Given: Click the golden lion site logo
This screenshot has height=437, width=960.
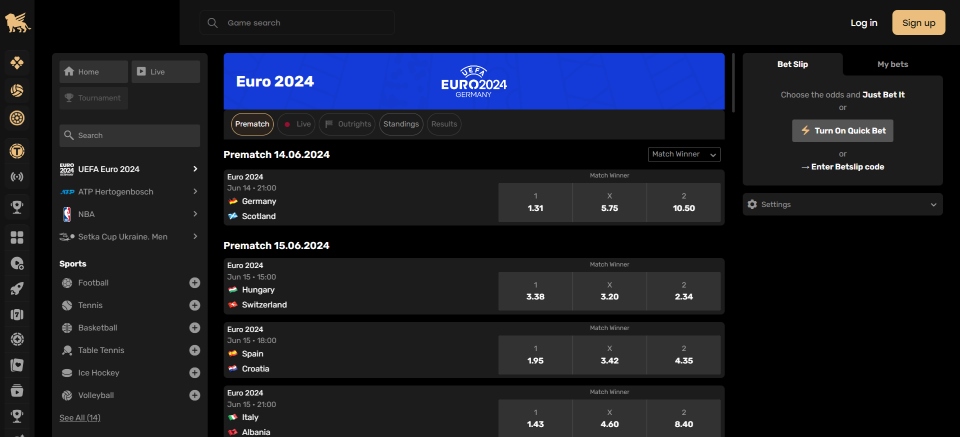Looking at the screenshot, I should pos(17,22).
